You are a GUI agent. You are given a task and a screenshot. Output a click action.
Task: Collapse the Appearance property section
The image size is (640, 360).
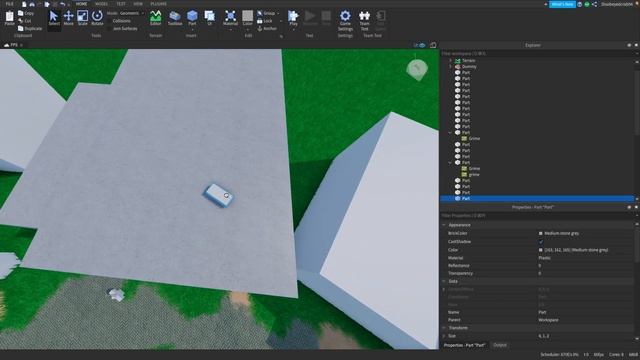pos(444,225)
